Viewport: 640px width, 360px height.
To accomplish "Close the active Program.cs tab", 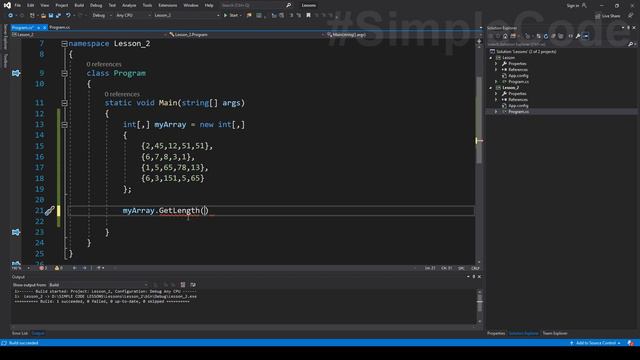I will (44, 27).
